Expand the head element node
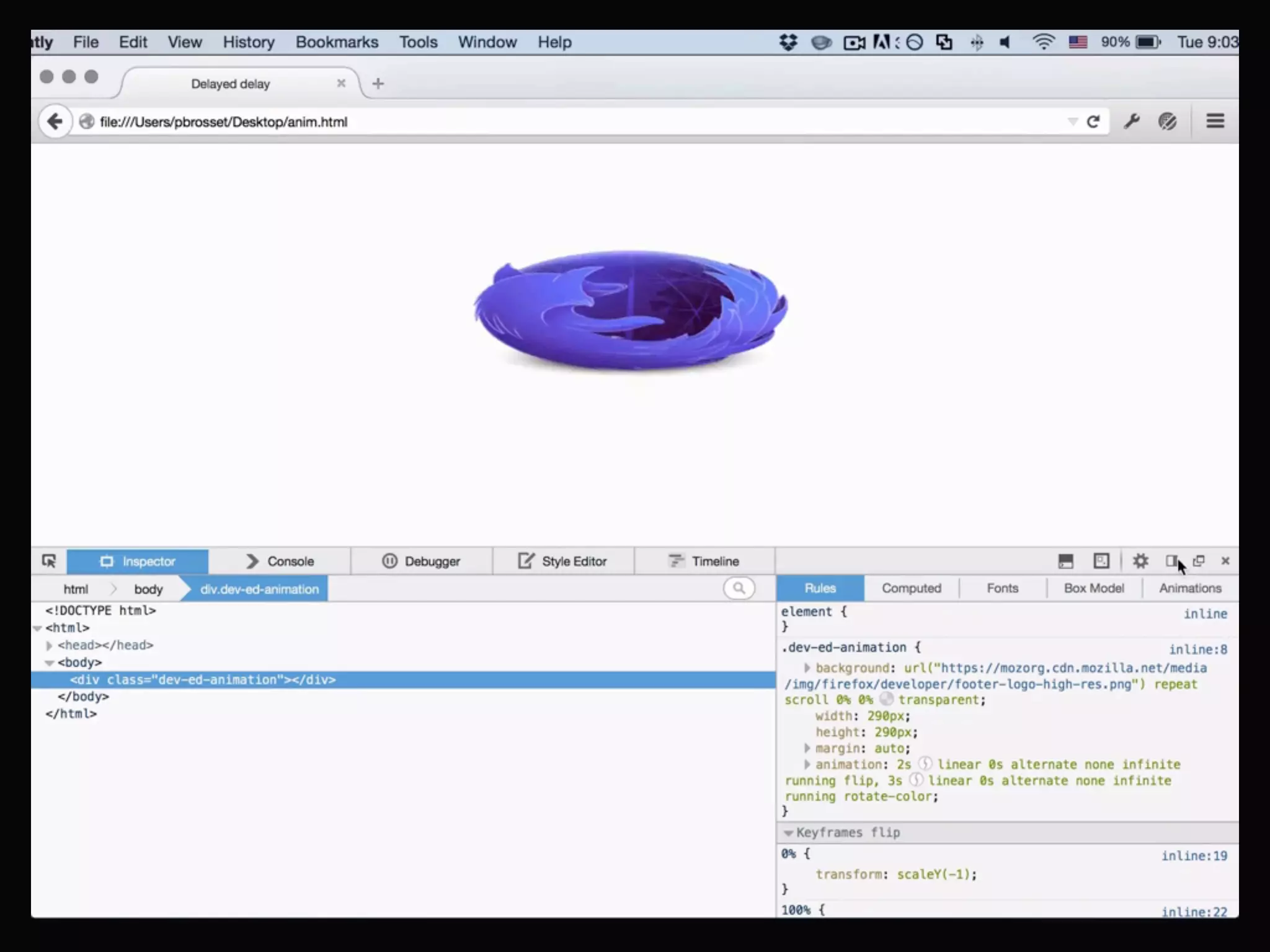 49,645
